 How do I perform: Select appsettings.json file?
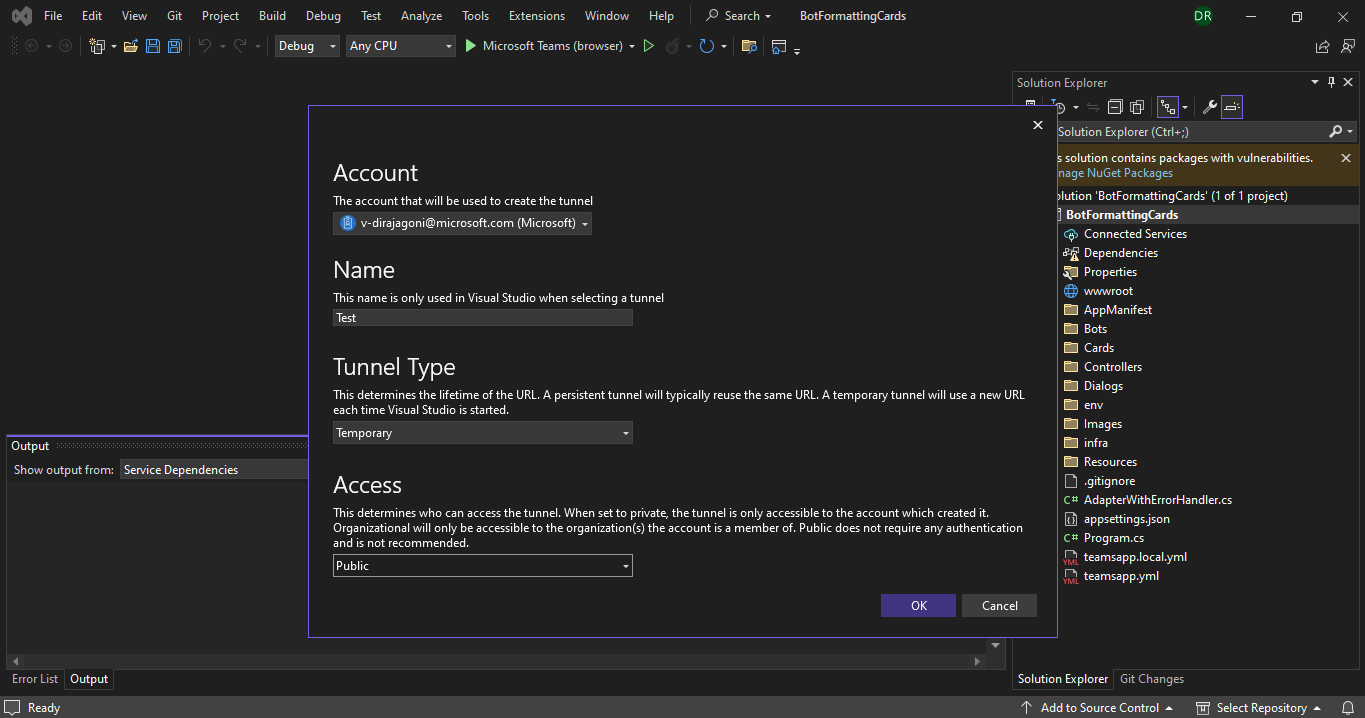[1126, 519]
